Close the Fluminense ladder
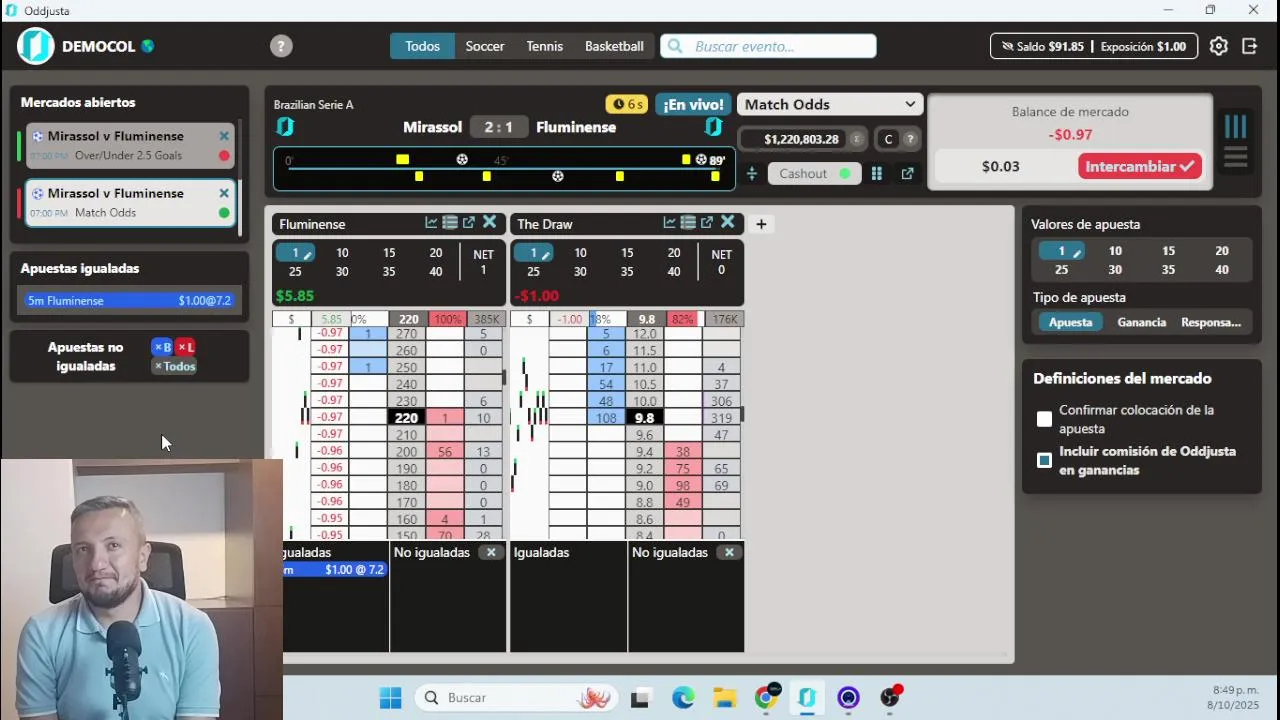The height and width of the screenshot is (720, 1280). 490,222
